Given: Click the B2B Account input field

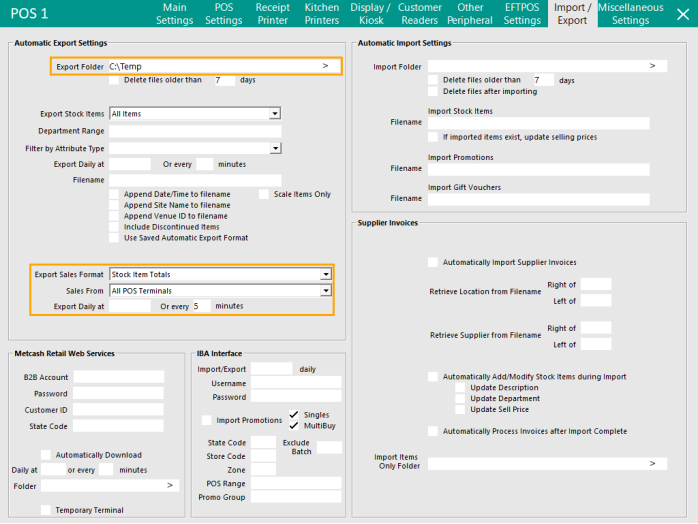Looking at the screenshot, I should 118,377.
